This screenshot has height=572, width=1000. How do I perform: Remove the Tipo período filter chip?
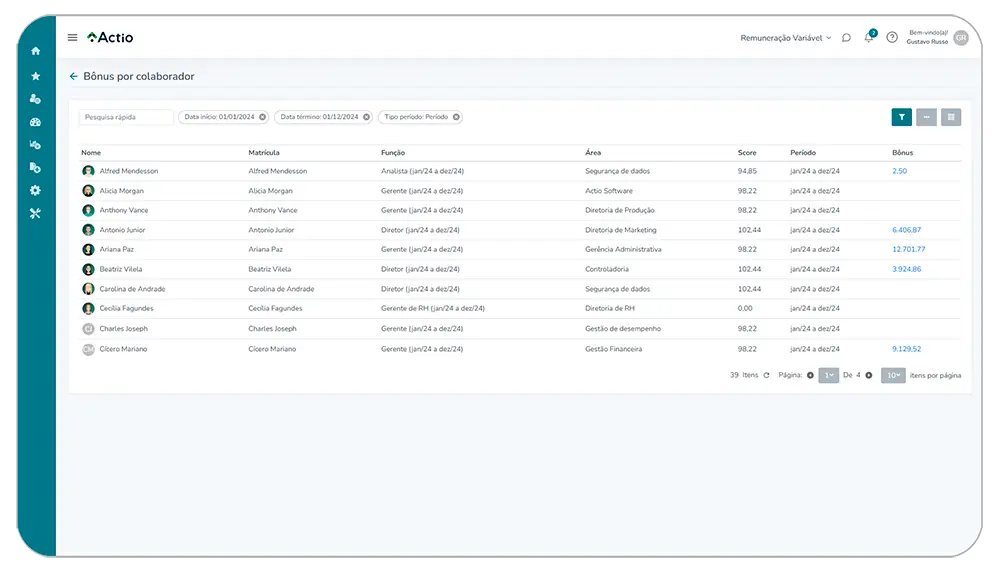[456, 117]
